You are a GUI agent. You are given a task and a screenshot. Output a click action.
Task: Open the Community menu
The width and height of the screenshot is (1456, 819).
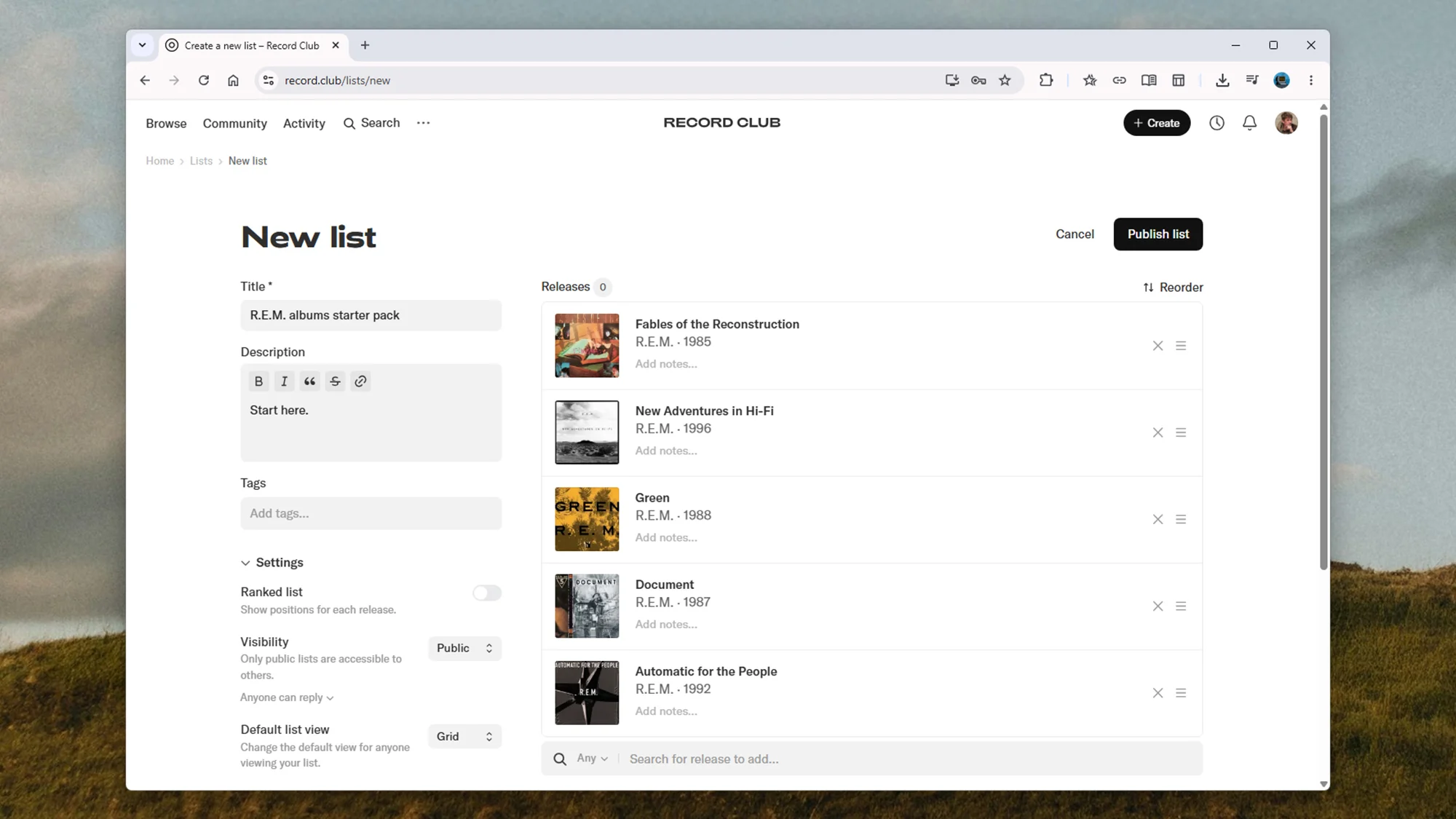pos(235,124)
